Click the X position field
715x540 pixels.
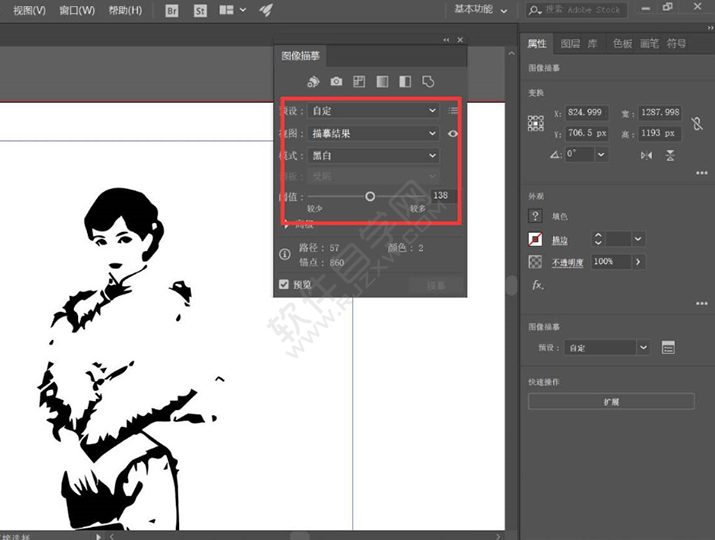(586, 112)
